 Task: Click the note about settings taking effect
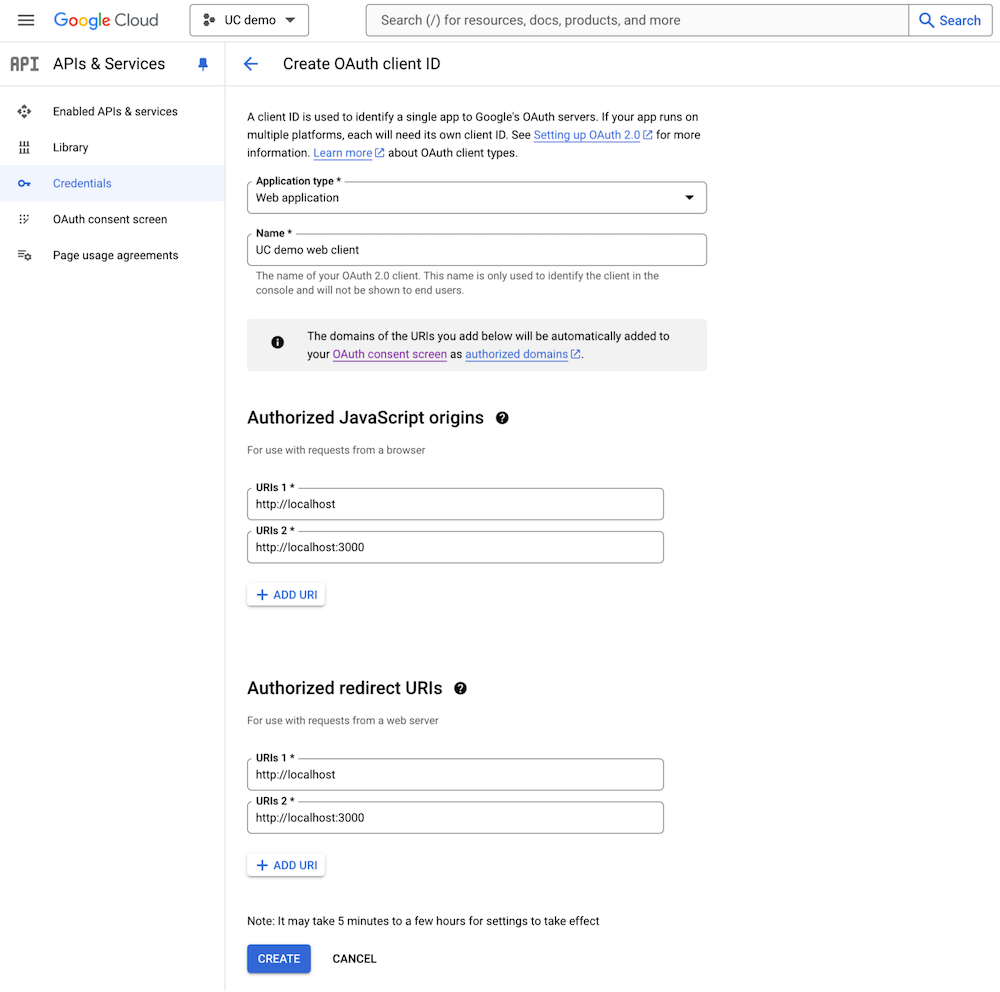coord(423,921)
